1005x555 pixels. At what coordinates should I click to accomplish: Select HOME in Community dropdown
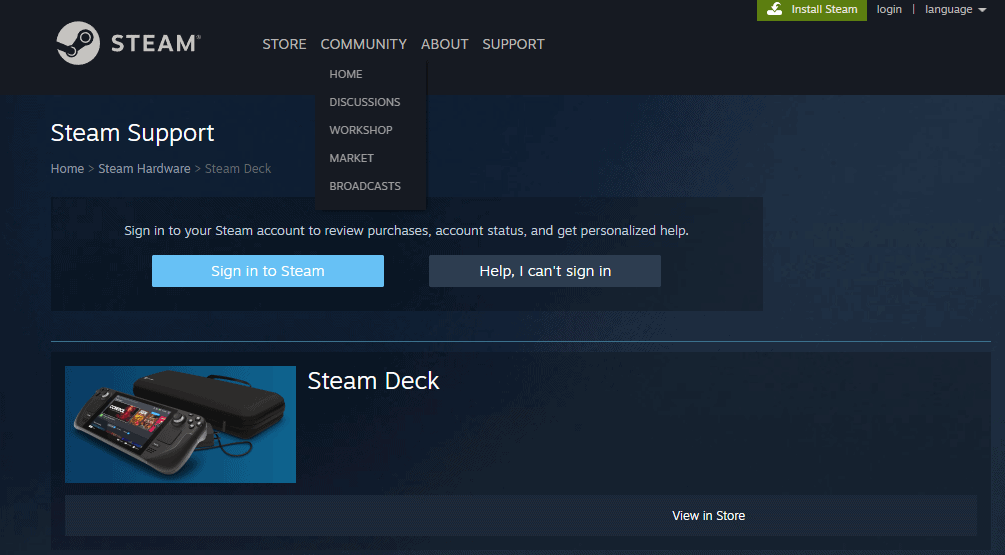345,74
